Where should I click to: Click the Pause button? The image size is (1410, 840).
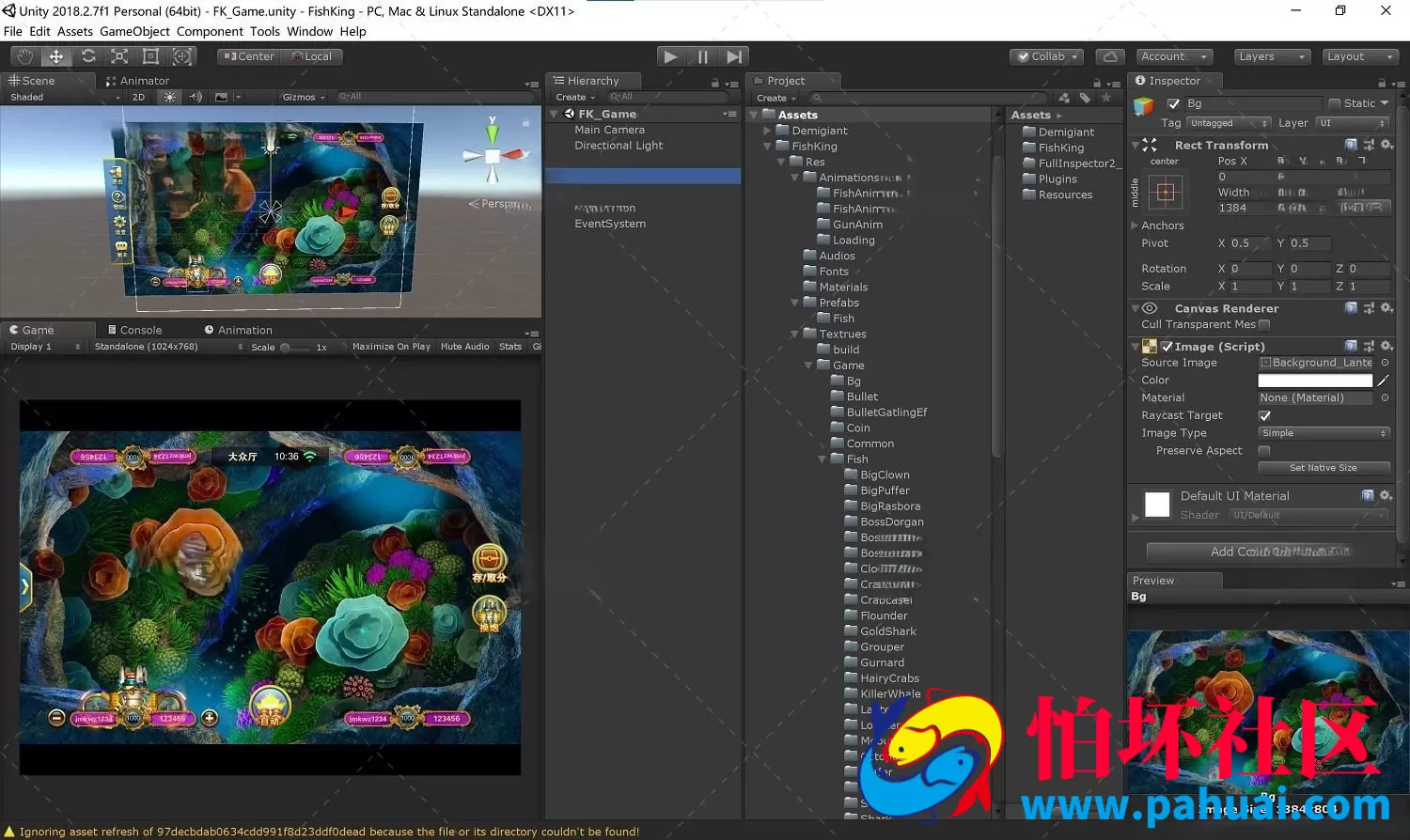(702, 56)
